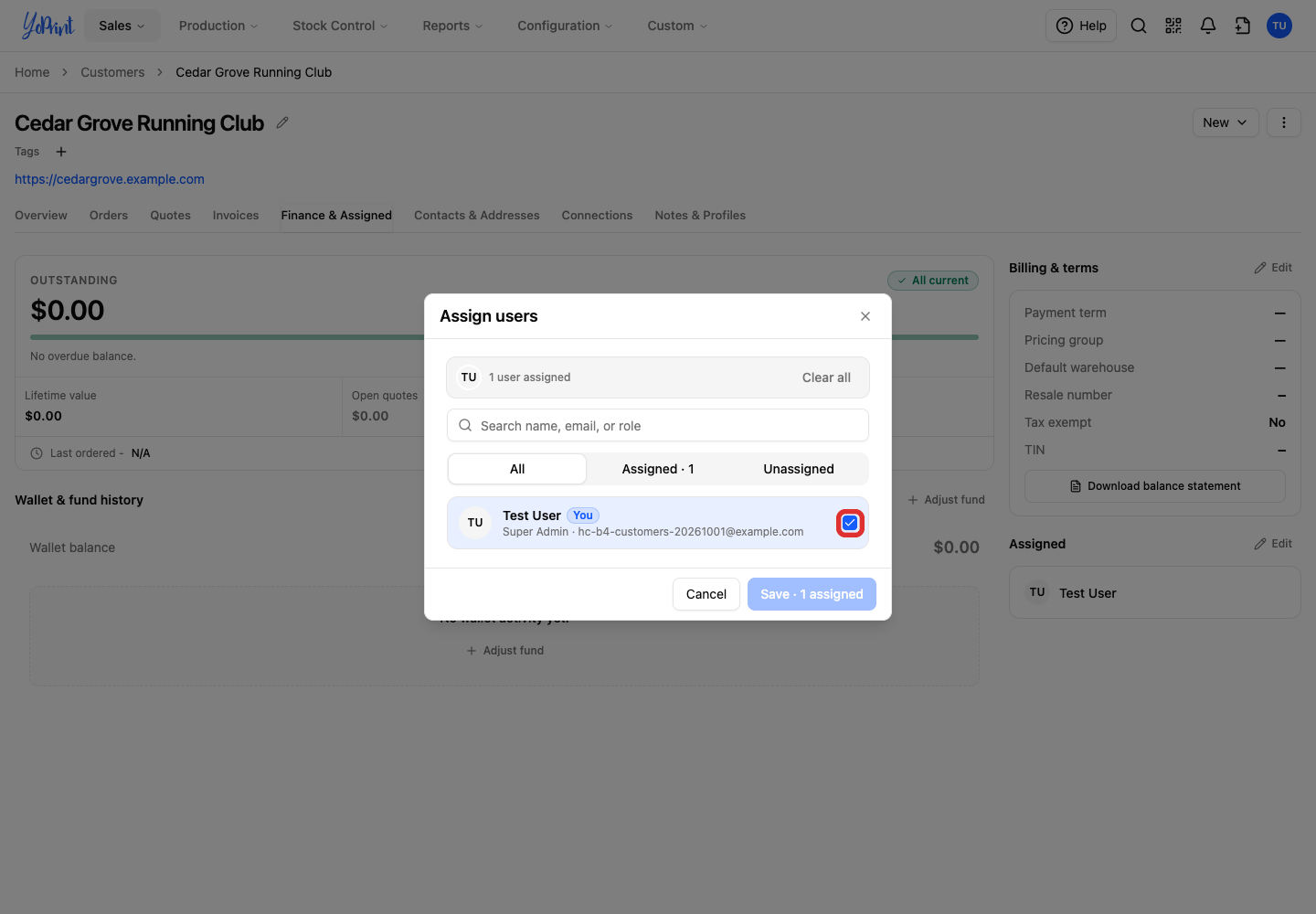Click the TU avatar in Assigned panel
The height and width of the screenshot is (914, 1316).
pos(1037,592)
